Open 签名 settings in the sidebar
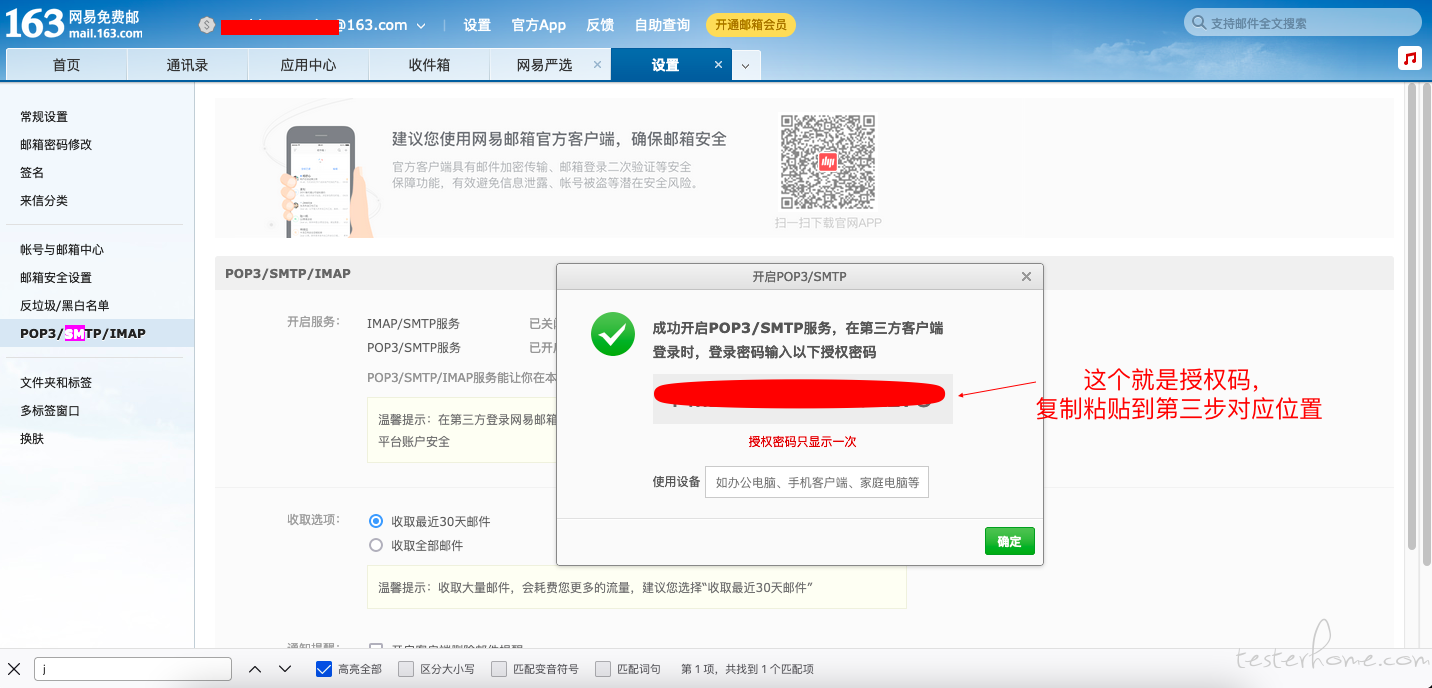The image size is (1432, 688). (32, 172)
